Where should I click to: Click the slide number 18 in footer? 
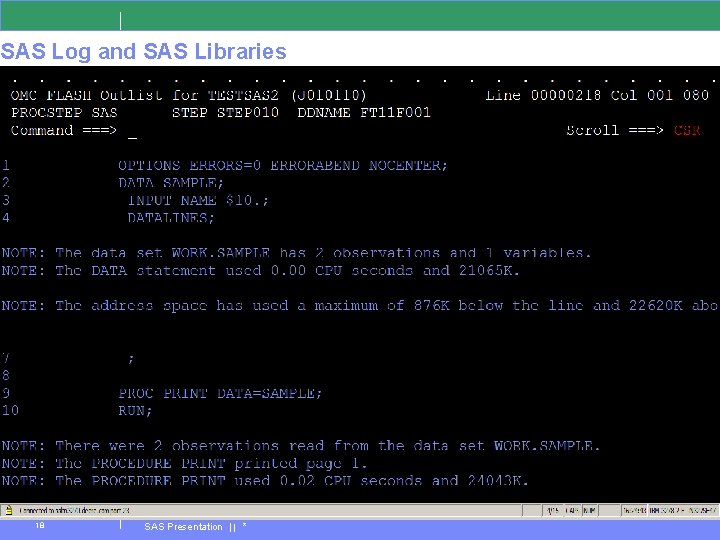[40, 525]
